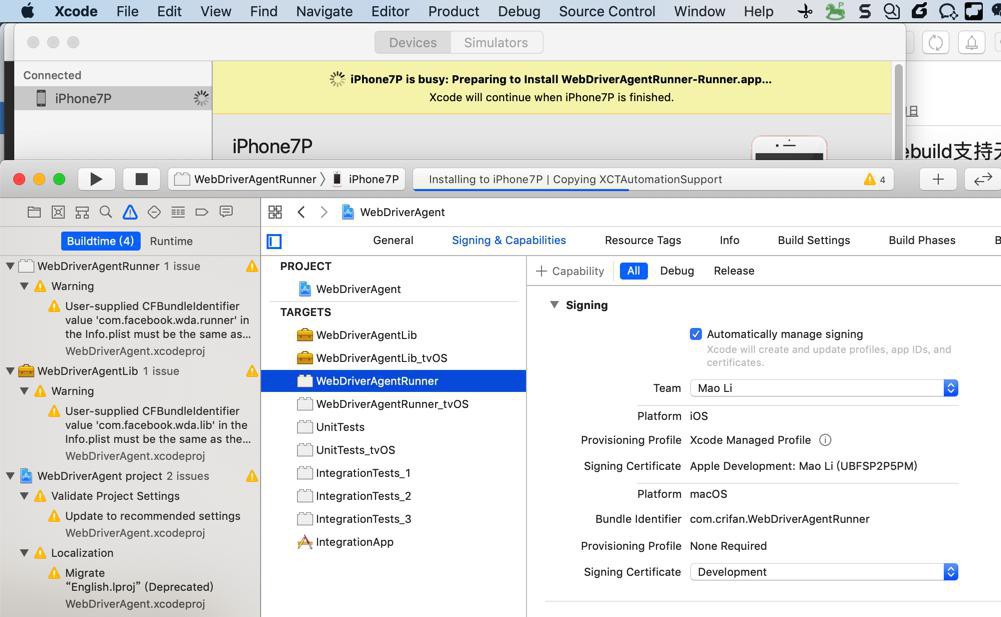This screenshot has height=617, width=1001.
Task: Click the Devices window vertical scrollbar
Action: pyautogui.click(x=898, y=111)
